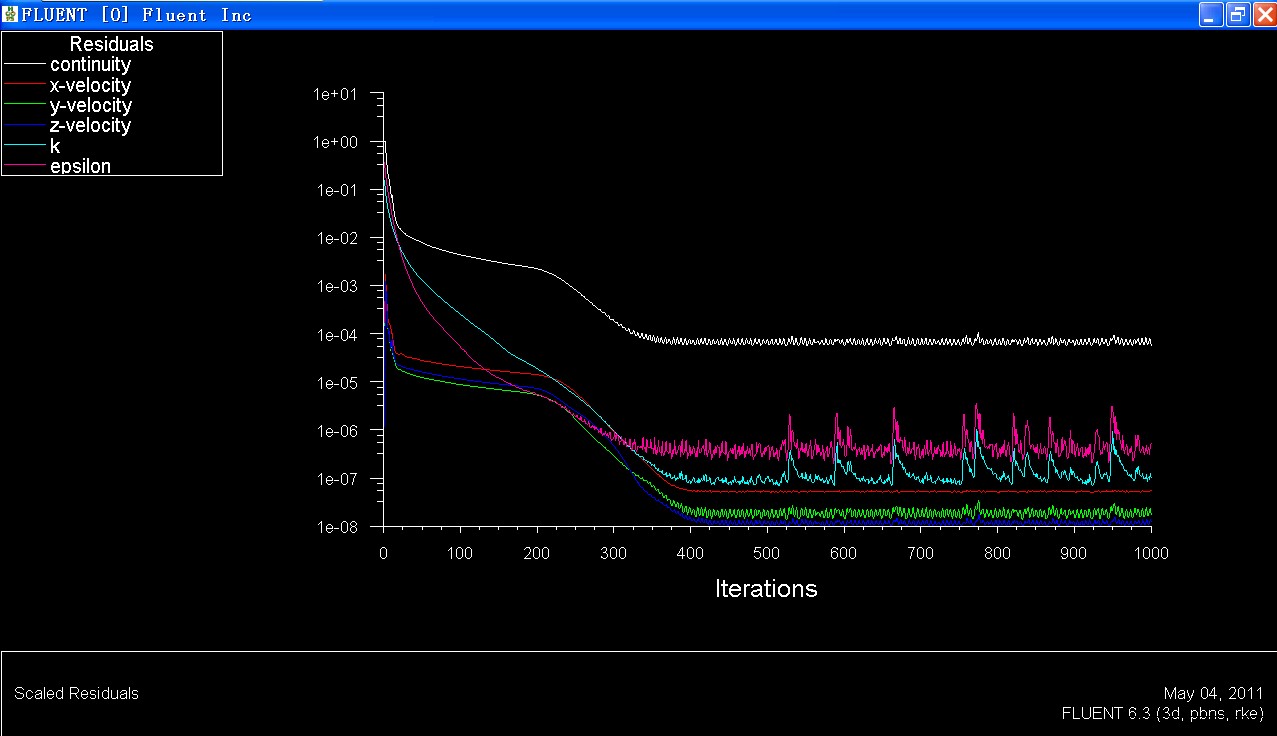Click the May 04, 2011 date text
This screenshot has height=736, width=1277.
pyautogui.click(x=1213, y=694)
